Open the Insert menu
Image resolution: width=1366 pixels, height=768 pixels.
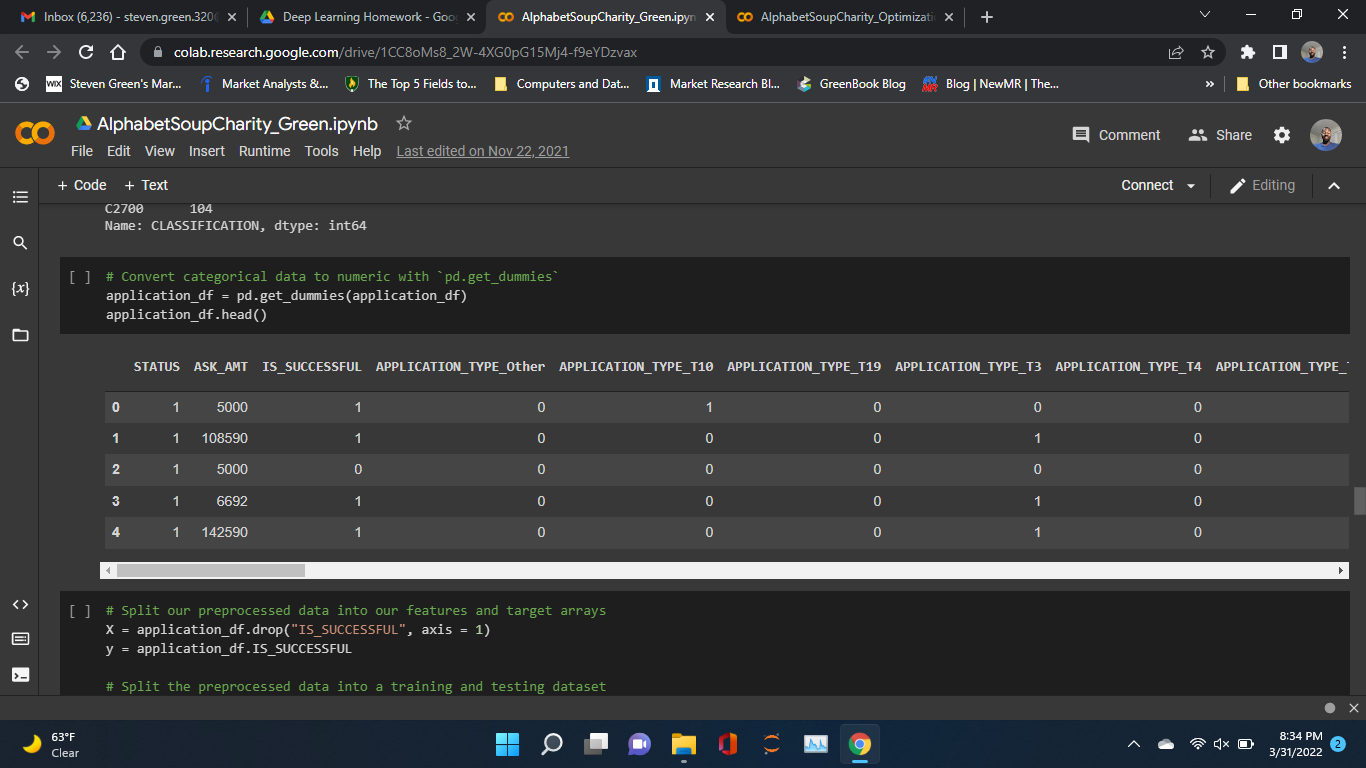[x=207, y=151]
